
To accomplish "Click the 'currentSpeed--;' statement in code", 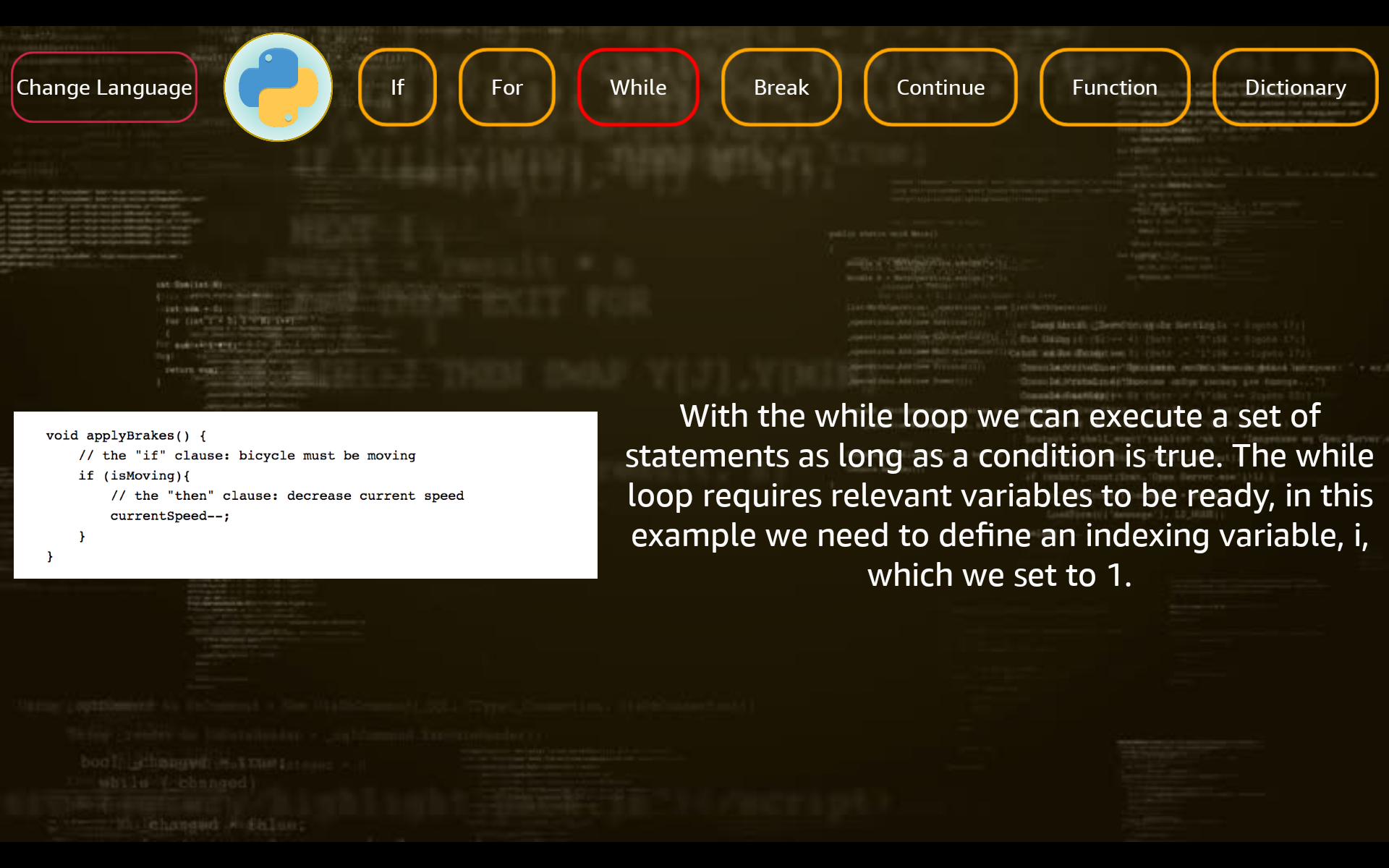I will tap(170, 516).
